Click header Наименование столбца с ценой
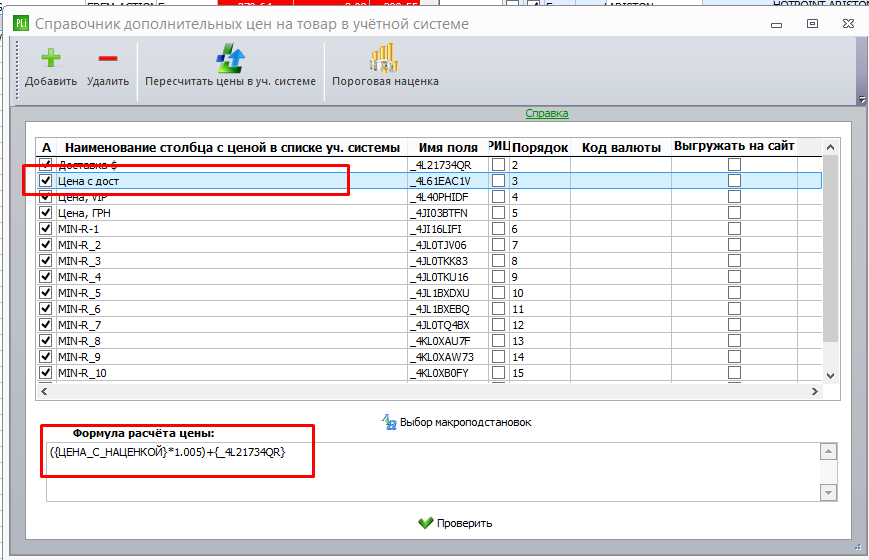The width and height of the screenshot is (869, 560). [232, 147]
